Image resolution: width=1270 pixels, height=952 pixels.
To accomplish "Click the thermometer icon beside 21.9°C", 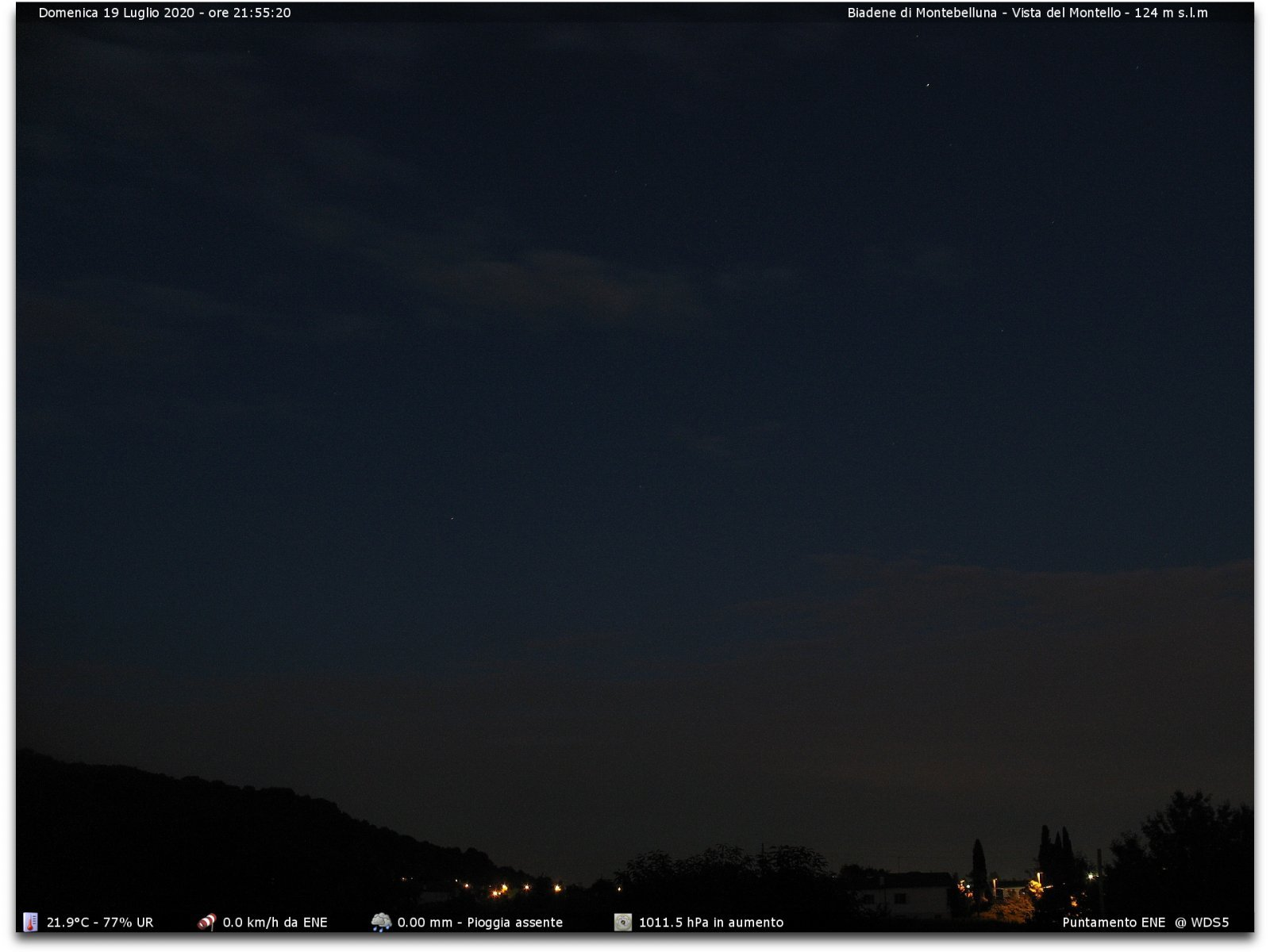I will pos(30,922).
